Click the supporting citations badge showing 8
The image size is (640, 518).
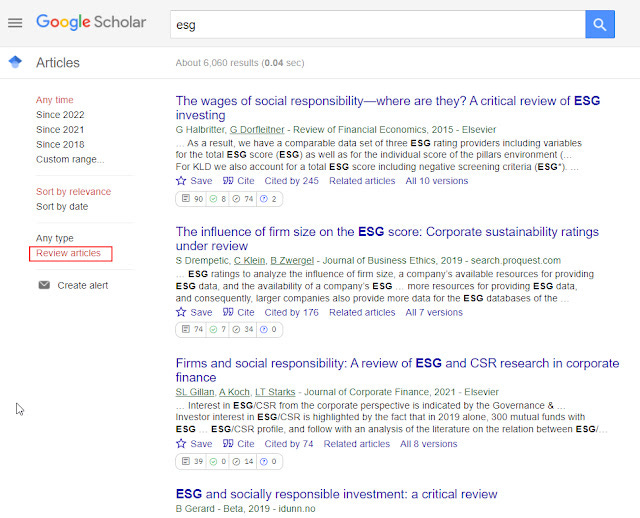(218, 199)
